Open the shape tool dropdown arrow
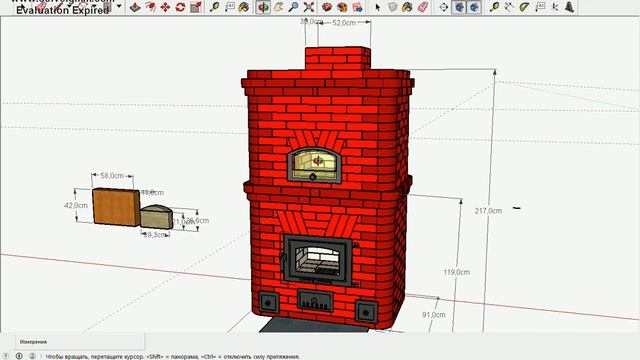 (119, 6)
